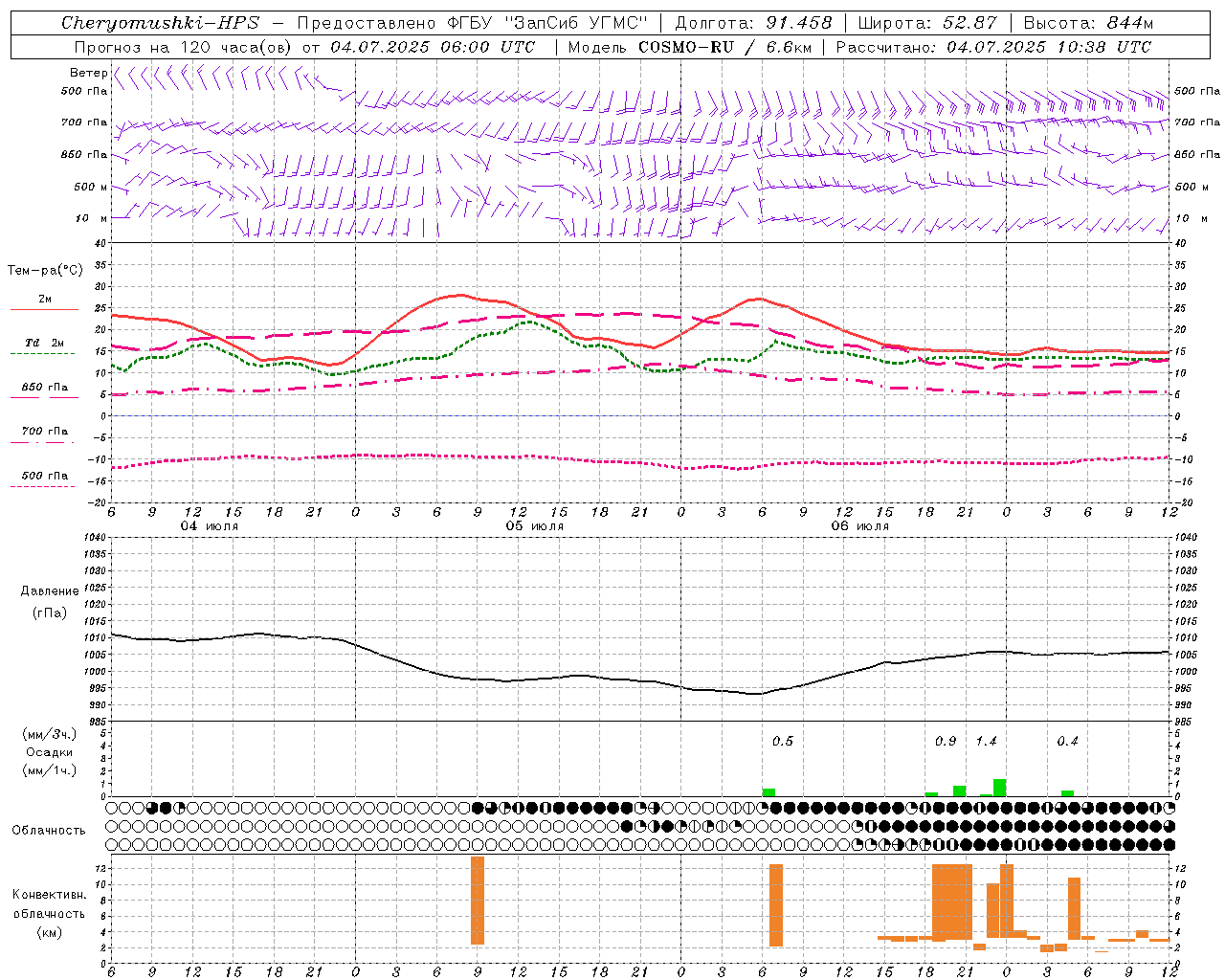Click the "04 июля" date label
The width and height of the screenshot is (1225, 980).
point(210,526)
